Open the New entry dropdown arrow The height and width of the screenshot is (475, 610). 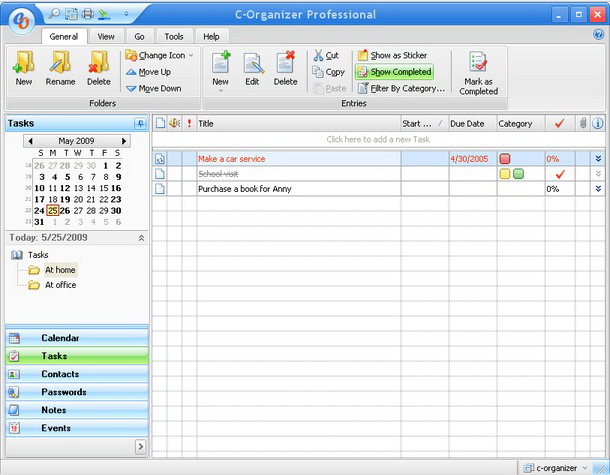pos(221,90)
